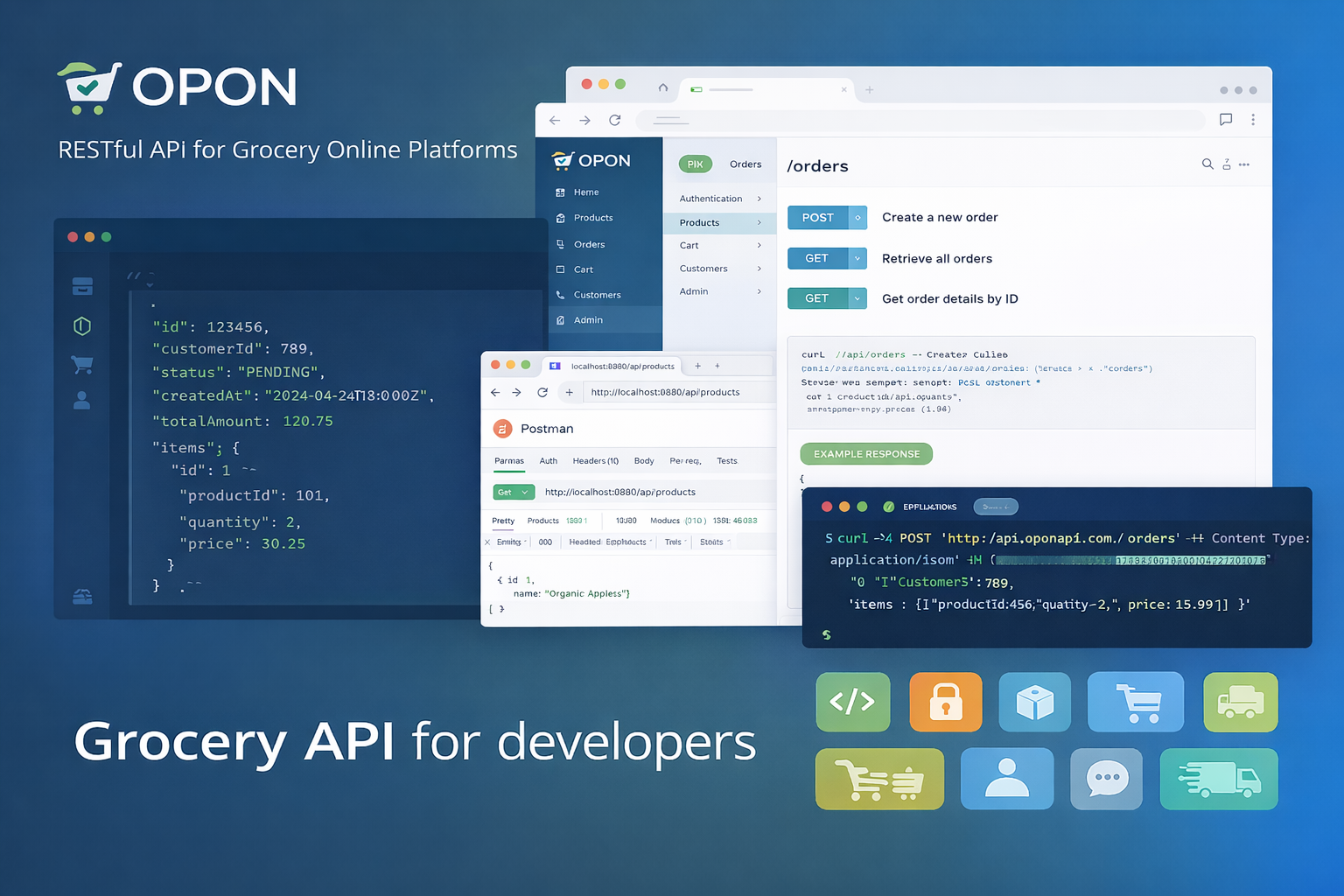
Task: Expand the POST method dropdown arrow
Action: [857, 218]
